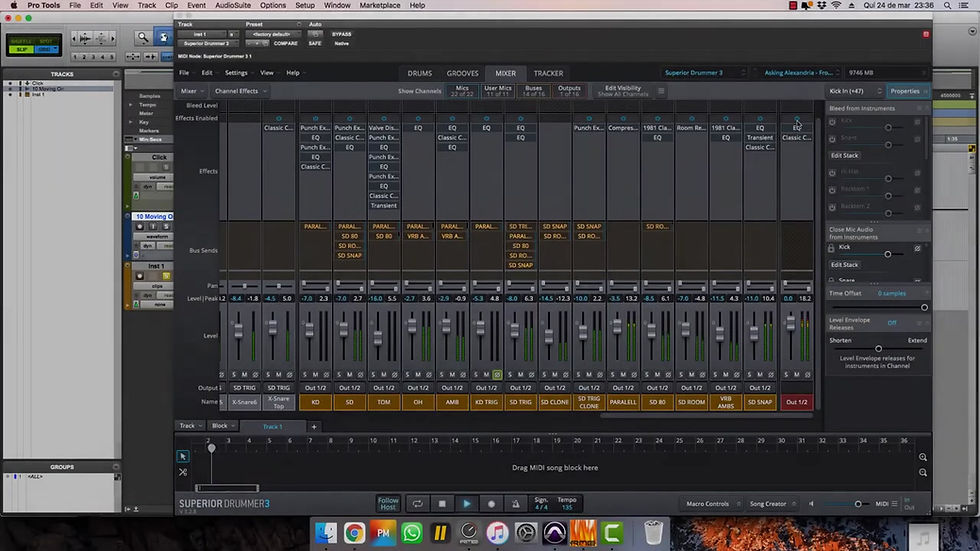
Task: Select the scissors cut tool in song track
Action: [182, 472]
